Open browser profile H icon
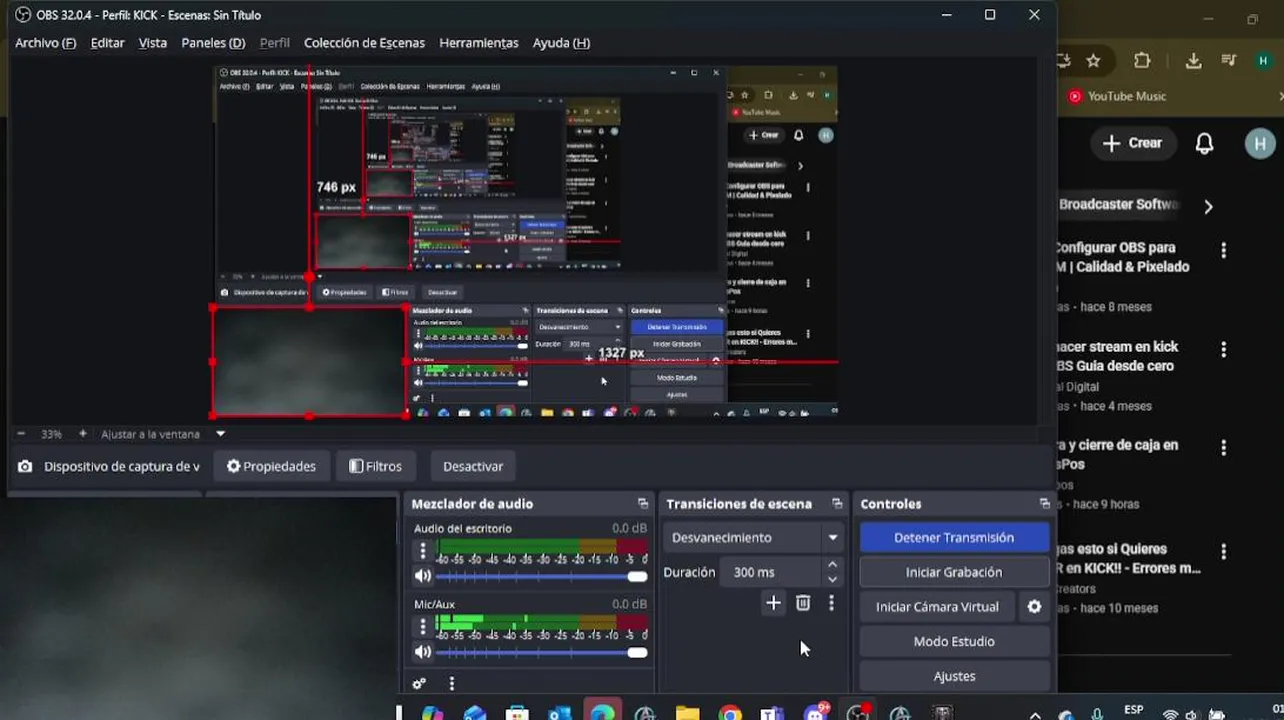 click(x=1264, y=61)
